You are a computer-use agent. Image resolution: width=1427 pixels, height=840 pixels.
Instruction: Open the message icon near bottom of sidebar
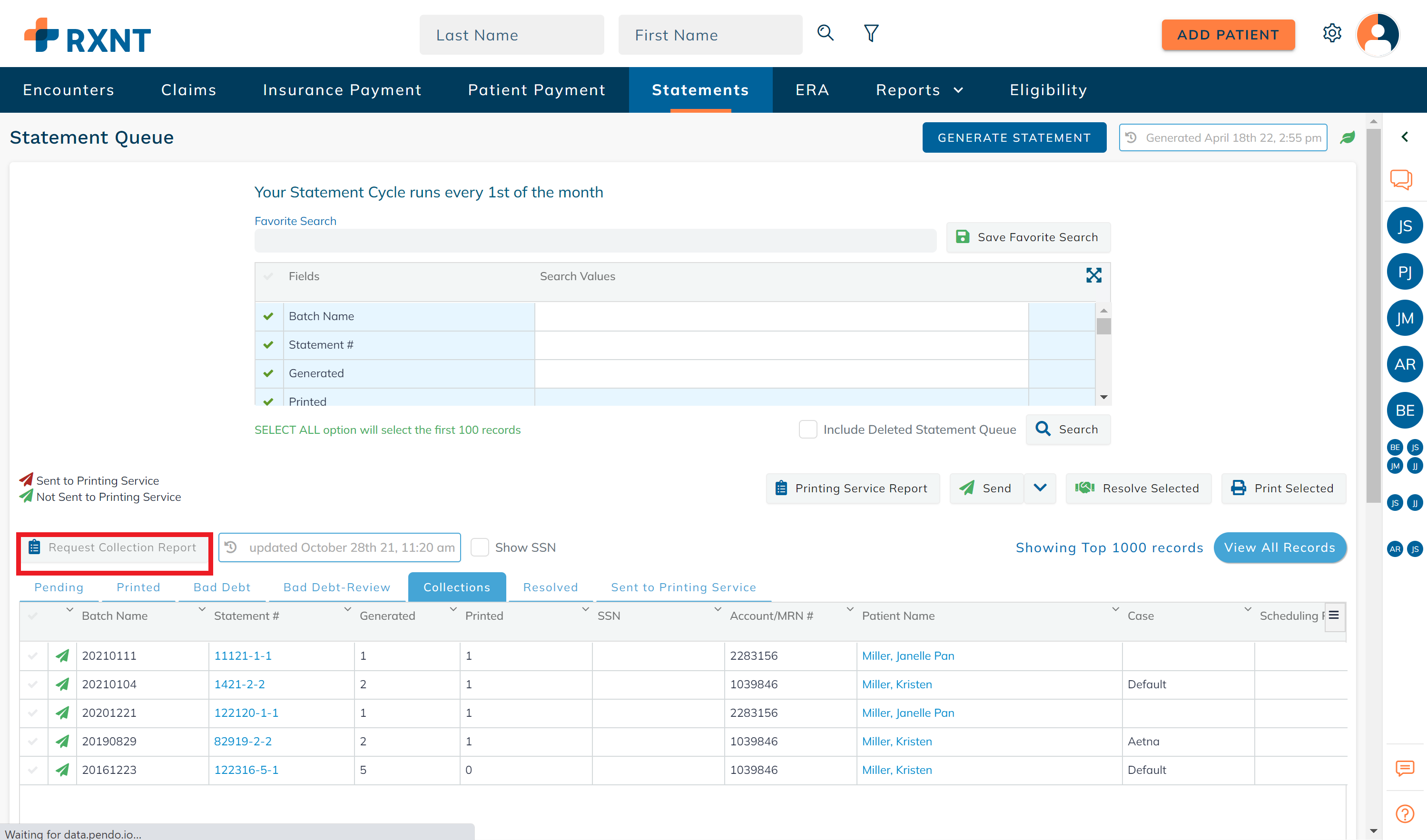pyautogui.click(x=1404, y=768)
